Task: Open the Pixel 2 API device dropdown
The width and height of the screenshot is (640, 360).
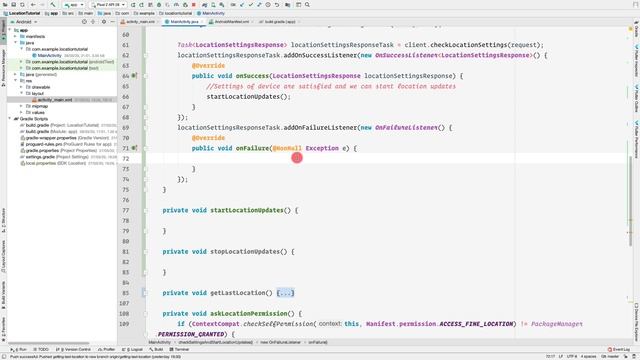Action: click(108, 4)
